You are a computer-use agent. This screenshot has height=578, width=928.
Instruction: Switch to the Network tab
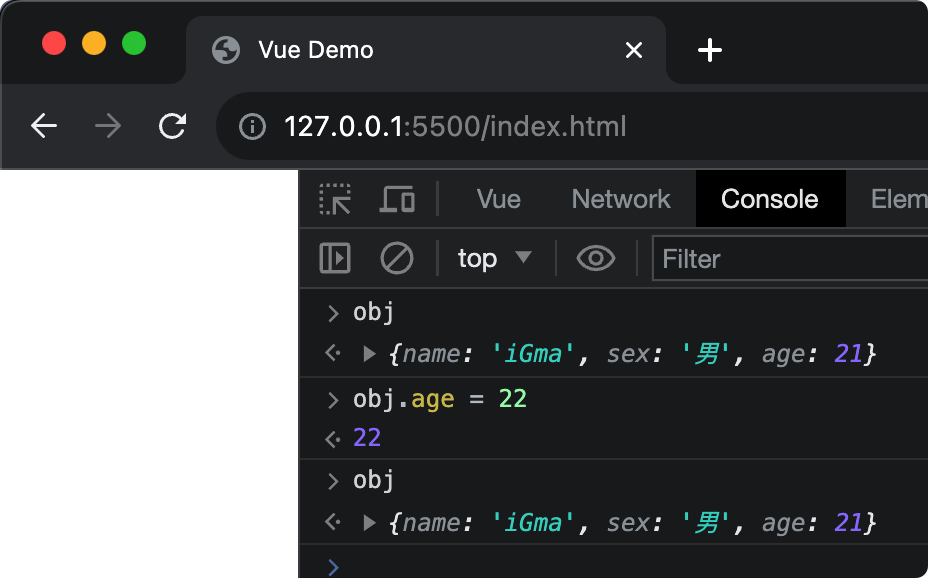tap(620, 199)
